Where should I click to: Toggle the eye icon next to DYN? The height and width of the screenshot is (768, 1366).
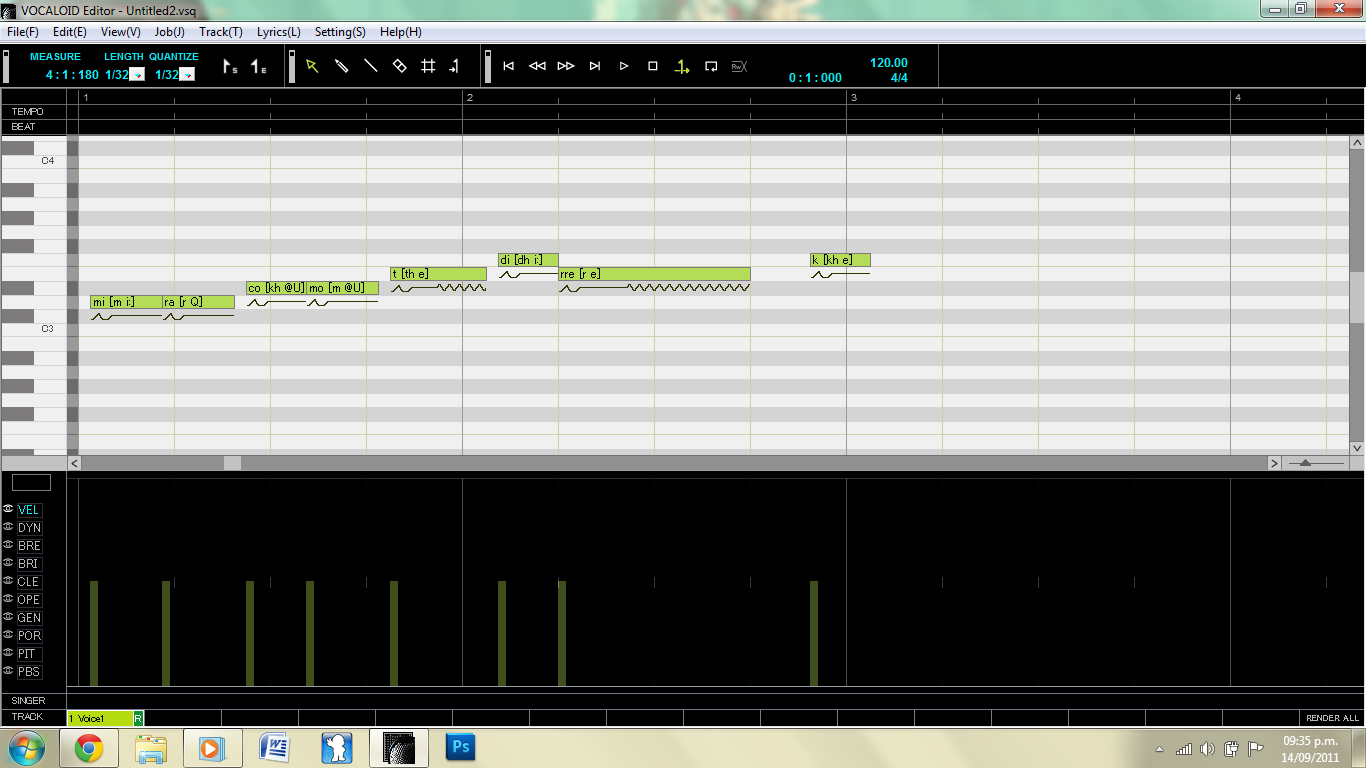click(x=8, y=527)
